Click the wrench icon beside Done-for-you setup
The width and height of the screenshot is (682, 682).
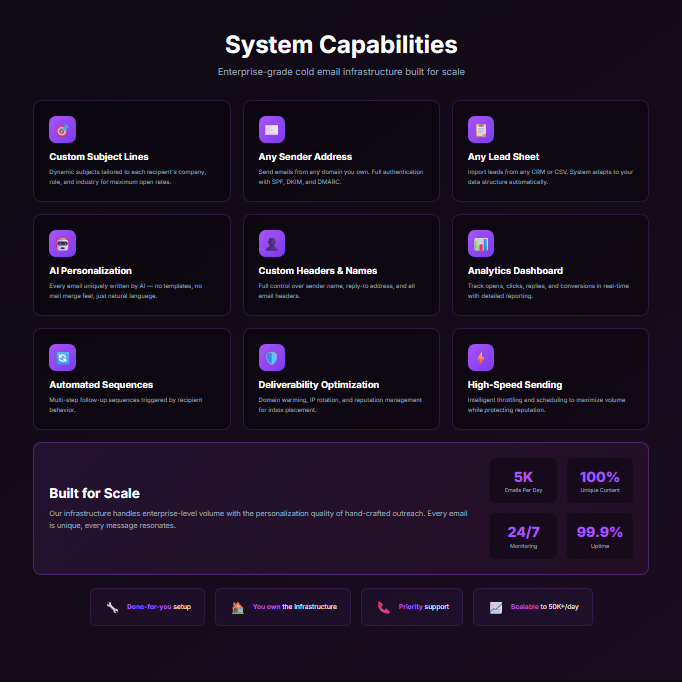(x=112, y=607)
